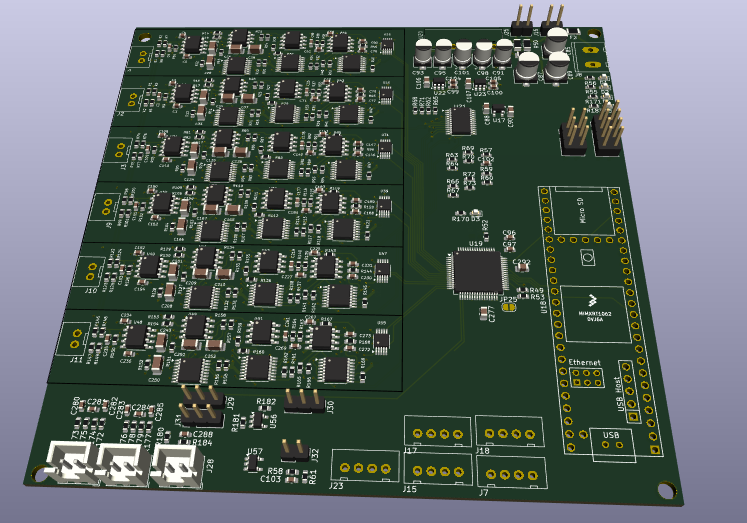Click the C292 capacitor

coord(523,268)
